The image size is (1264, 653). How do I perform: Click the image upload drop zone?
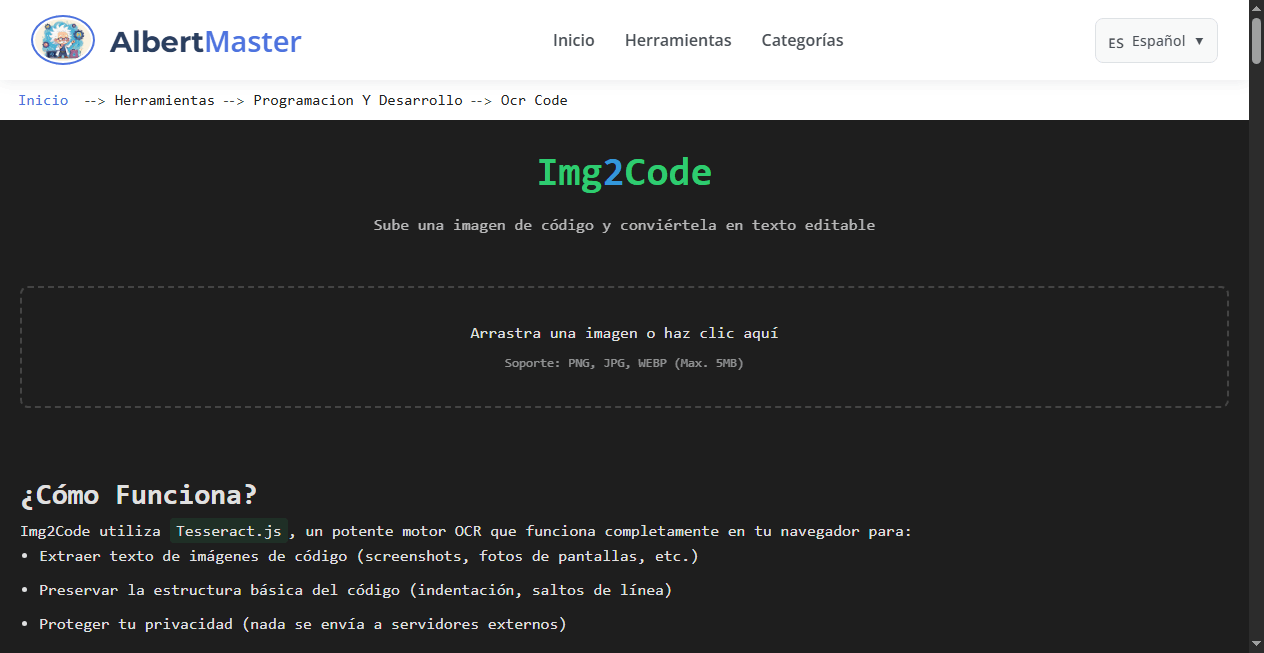click(x=624, y=347)
